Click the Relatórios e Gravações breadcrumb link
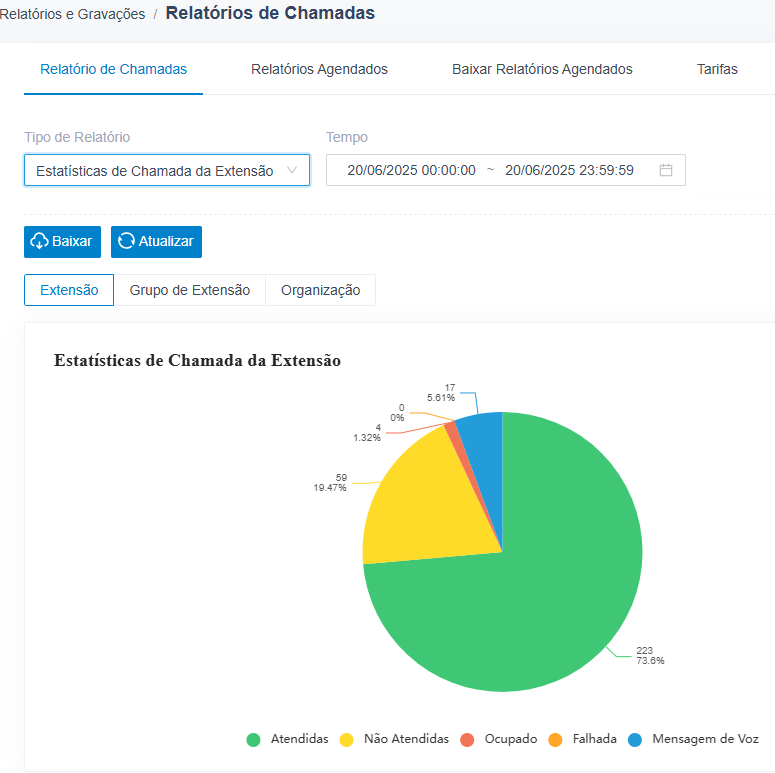This screenshot has height=773, width=775. [x=72, y=14]
